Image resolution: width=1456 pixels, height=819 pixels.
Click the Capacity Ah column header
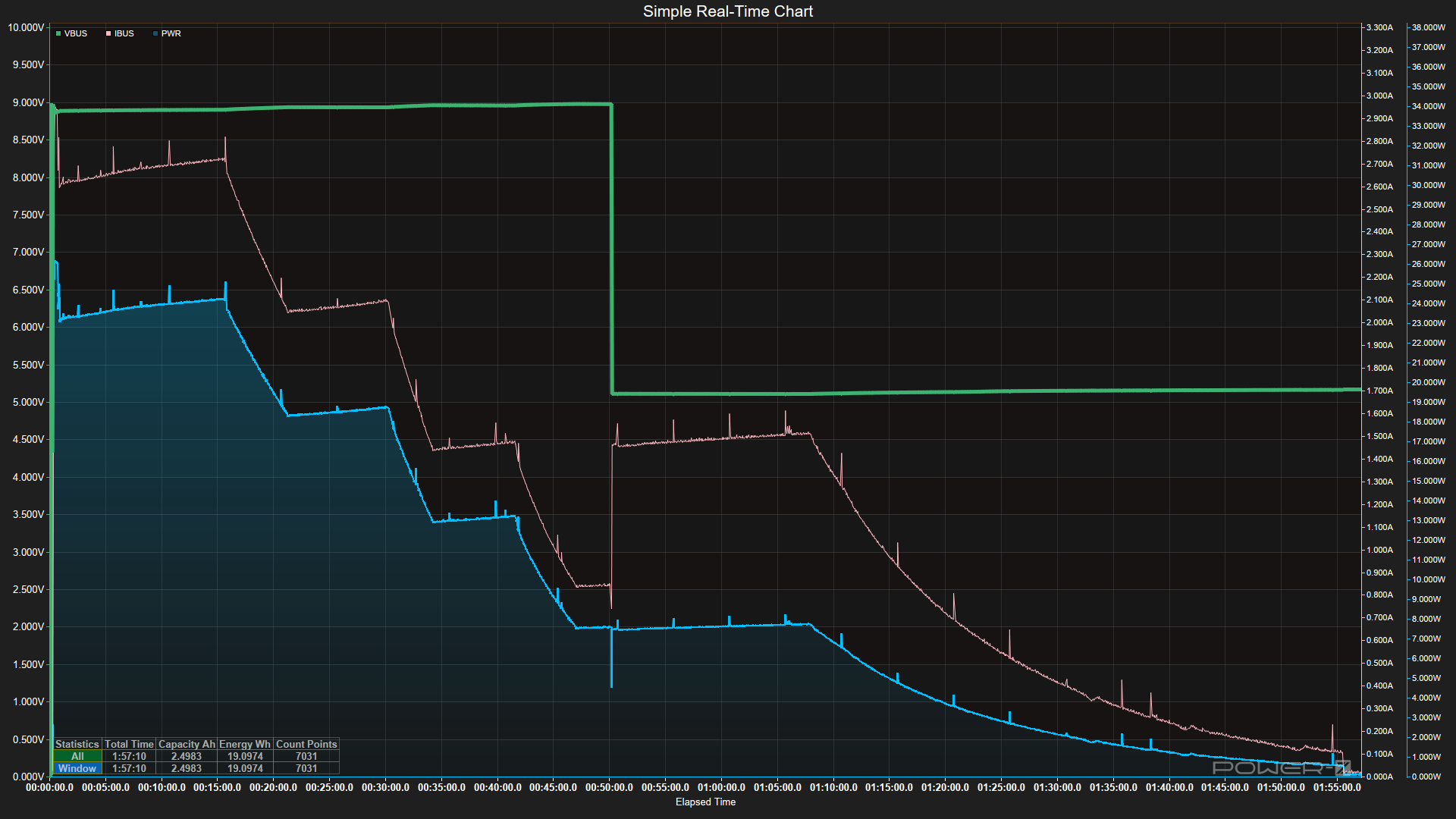(187, 744)
